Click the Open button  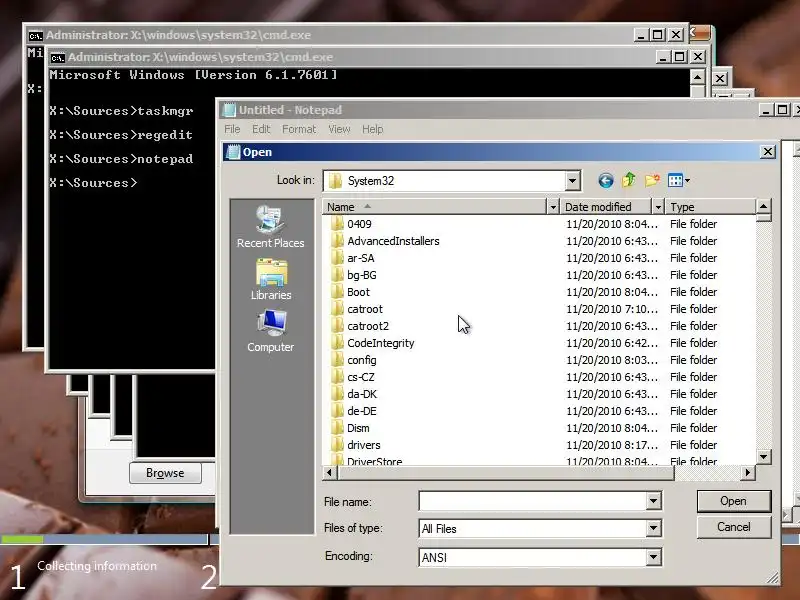[x=734, y=501]
